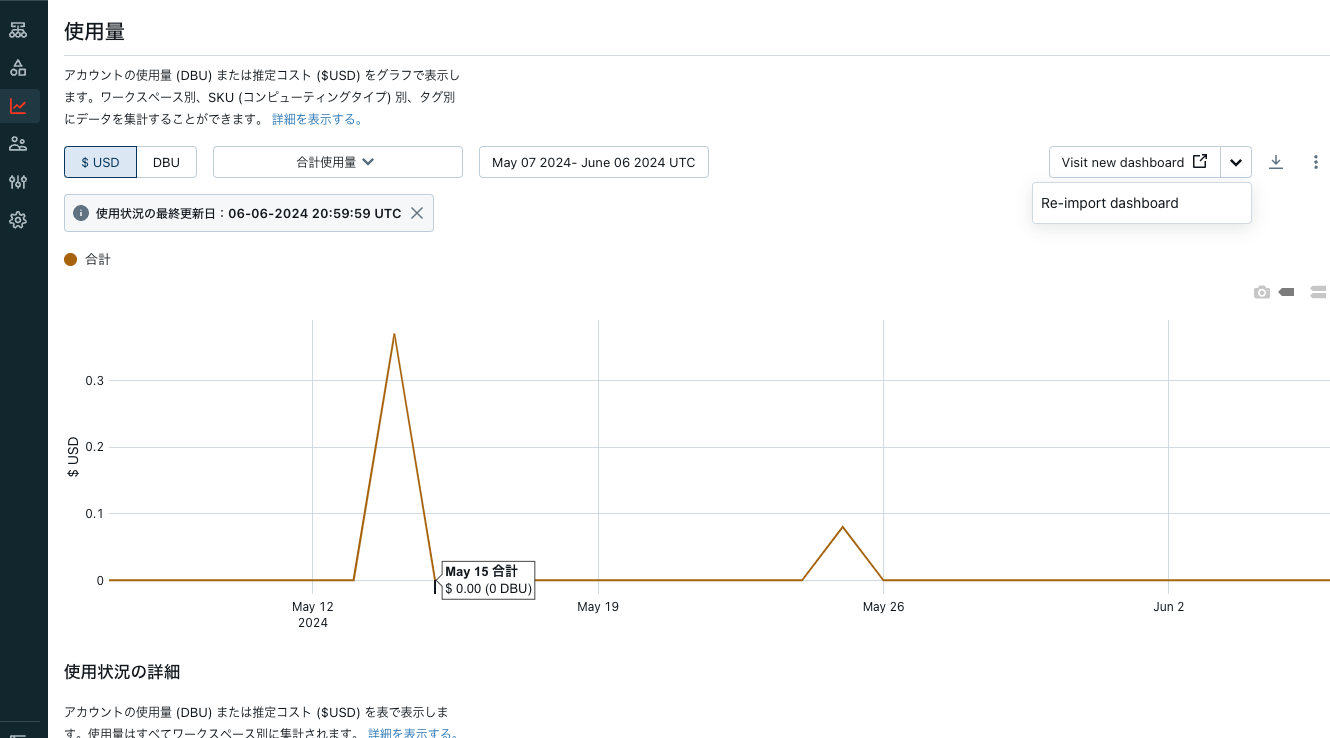Enable compare data on hover icon

[x=1317, y=291]
